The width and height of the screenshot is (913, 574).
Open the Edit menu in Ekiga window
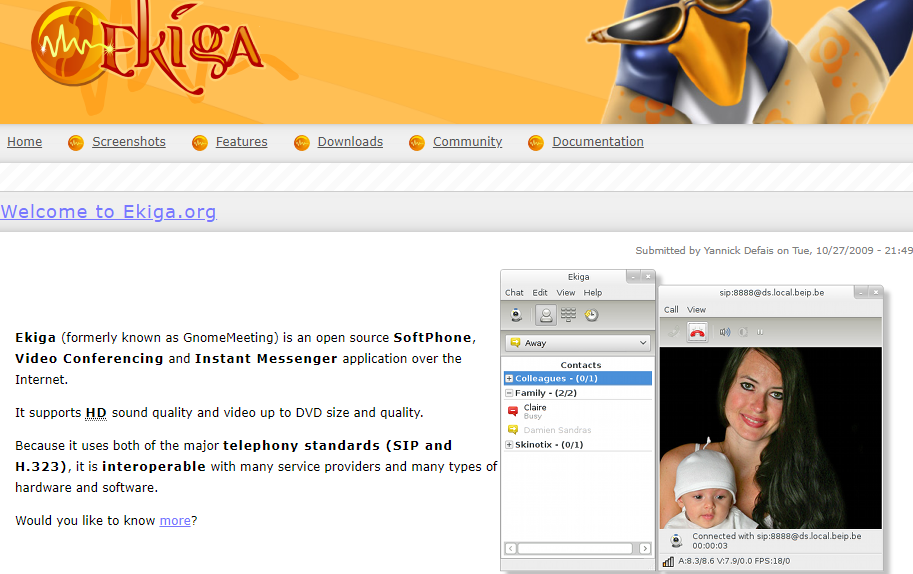540,293
